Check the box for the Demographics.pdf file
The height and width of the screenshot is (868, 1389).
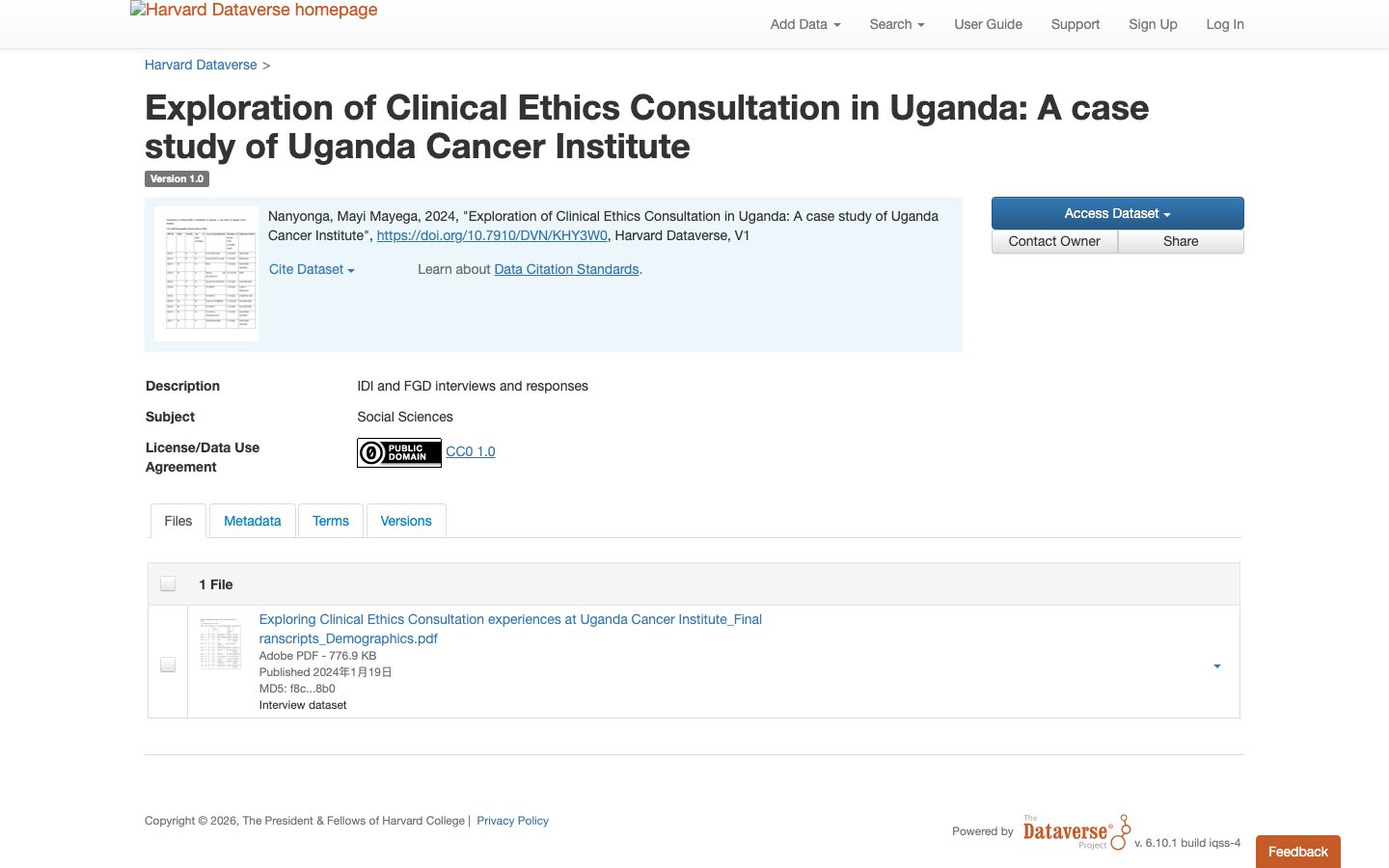tap(168, 665)
